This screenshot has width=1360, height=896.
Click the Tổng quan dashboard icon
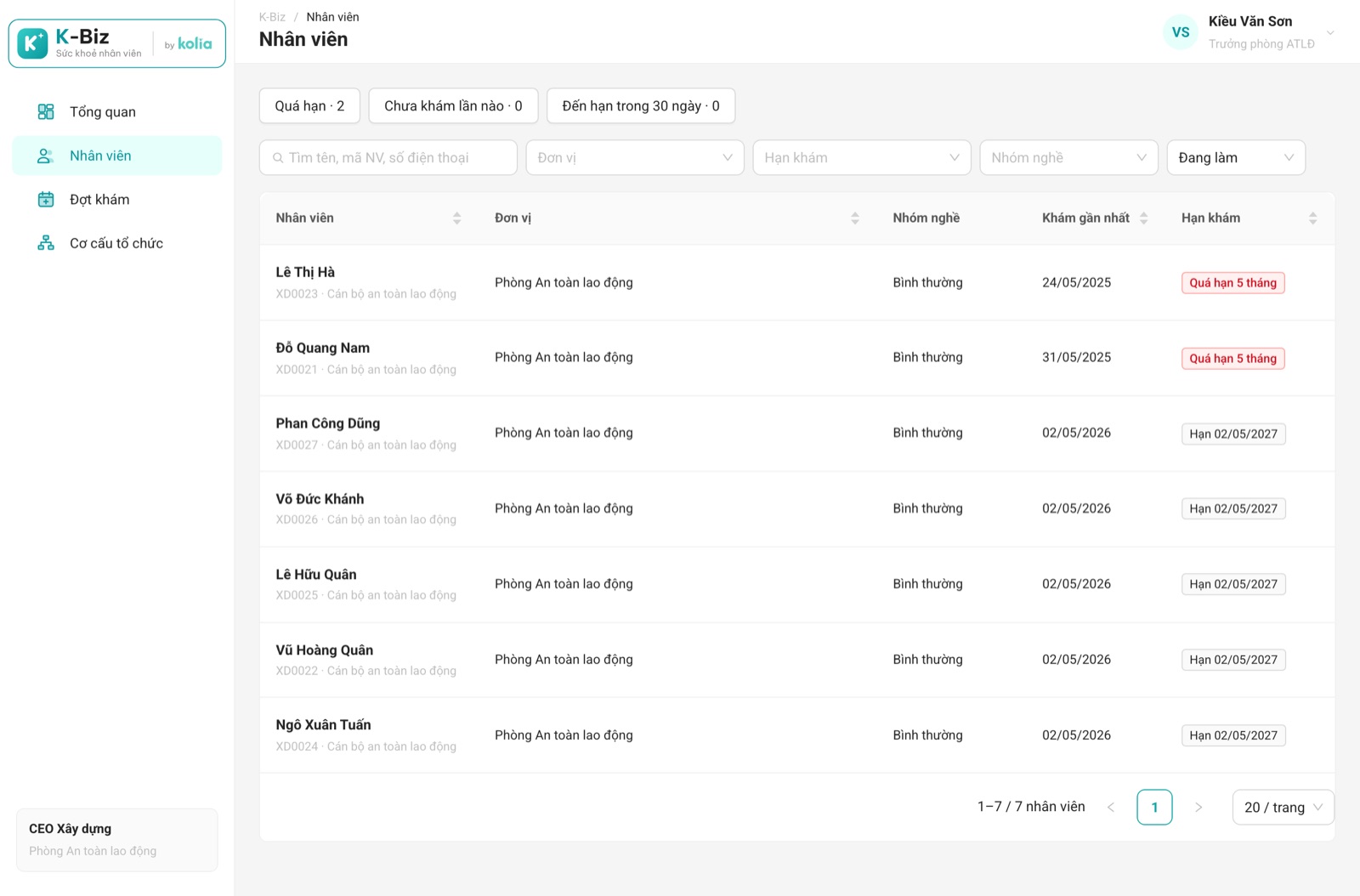pyautogui.click(x=46, y=111)
